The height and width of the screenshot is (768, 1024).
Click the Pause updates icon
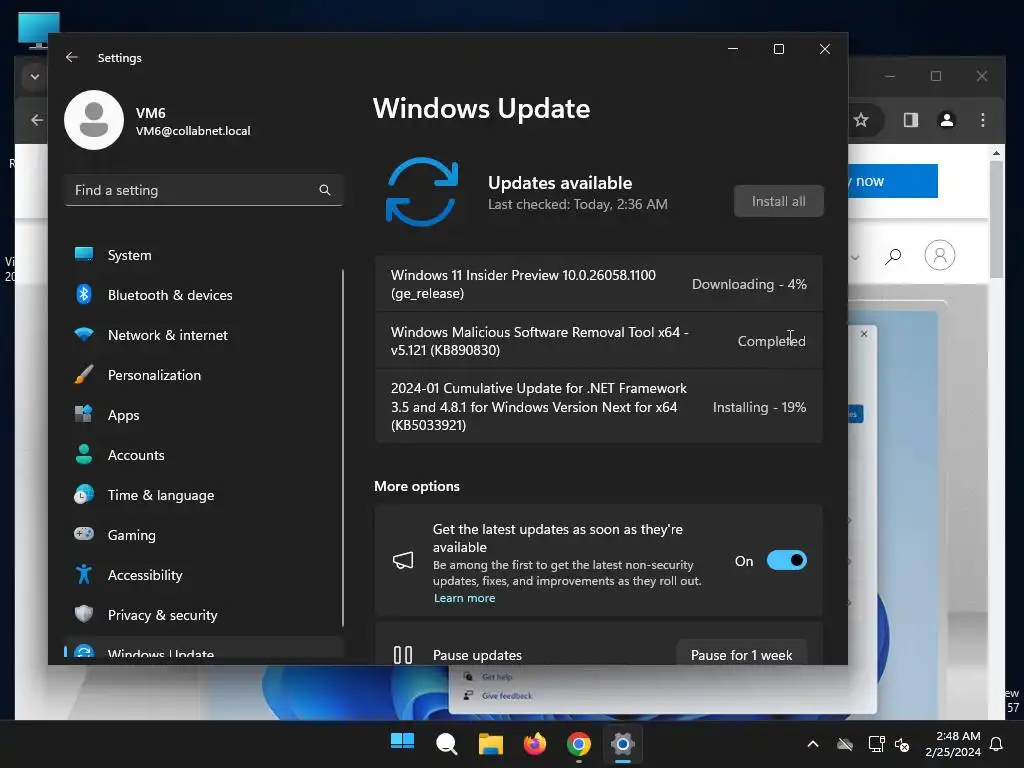coord(403,654)
